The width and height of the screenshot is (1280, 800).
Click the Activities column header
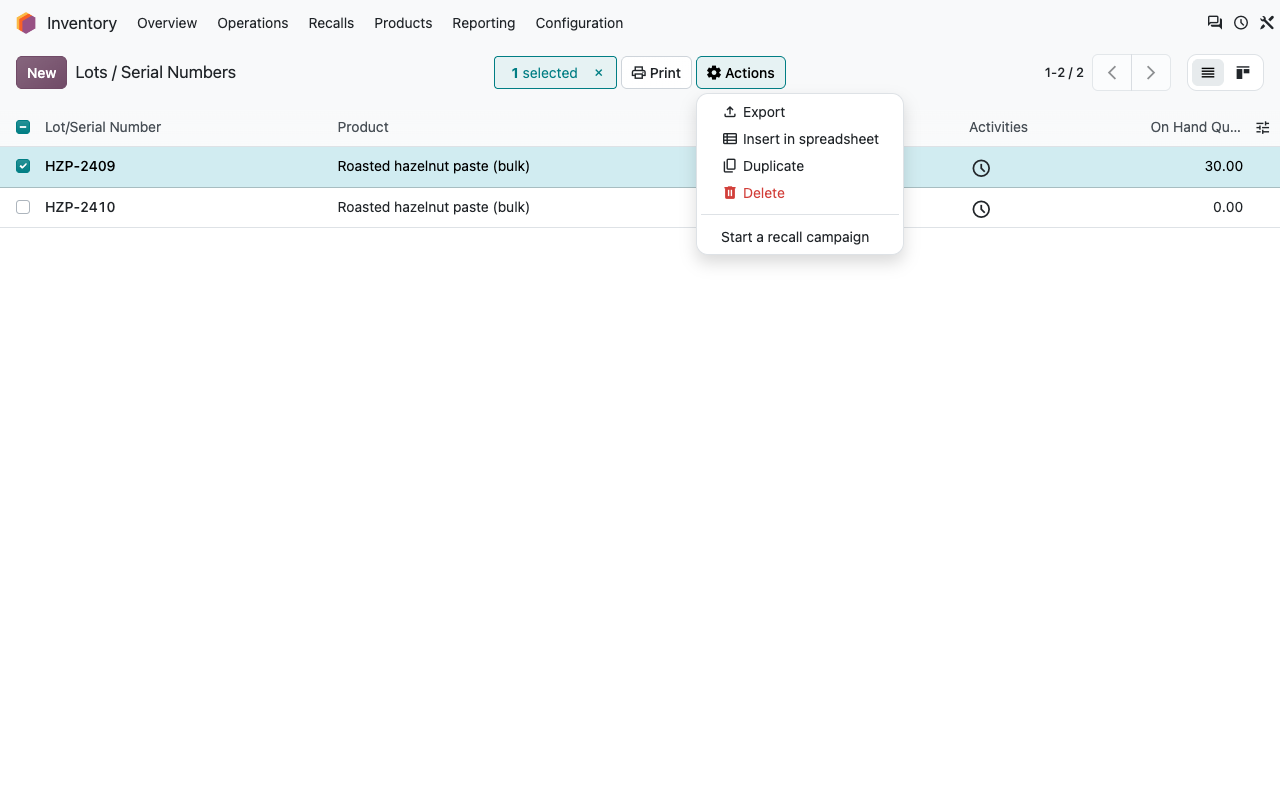[998, 127]
